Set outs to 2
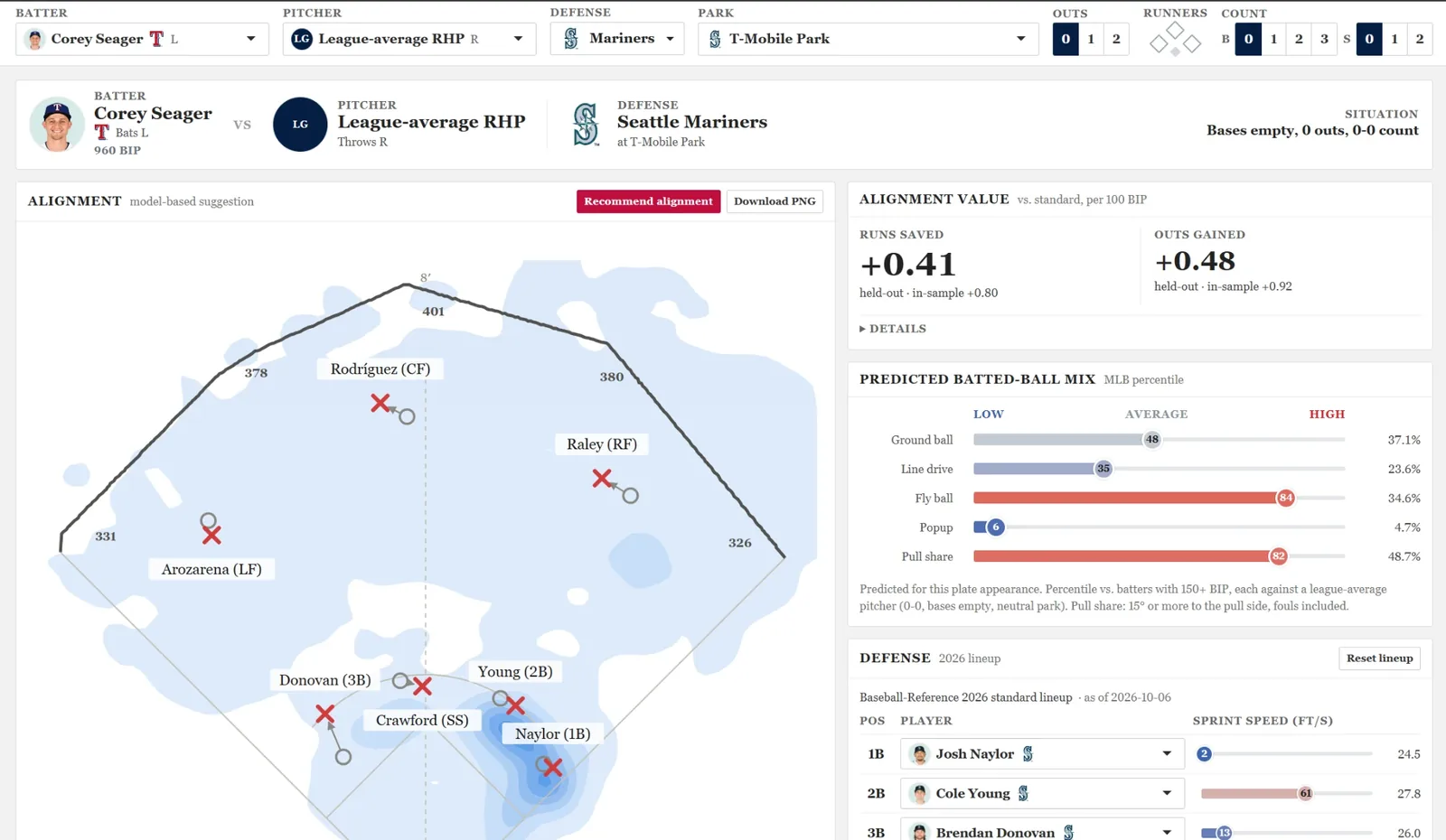Image resolution: width=1446 pixels, height=840 pixels. coord(1116,39)
